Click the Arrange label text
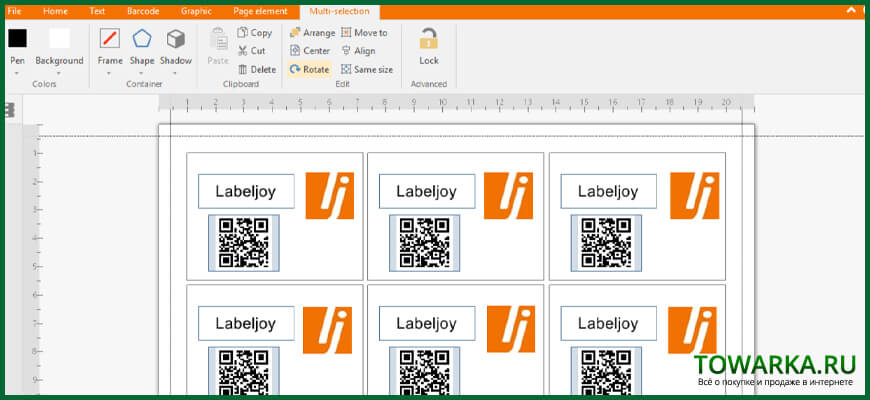 [x=319, y=33]
